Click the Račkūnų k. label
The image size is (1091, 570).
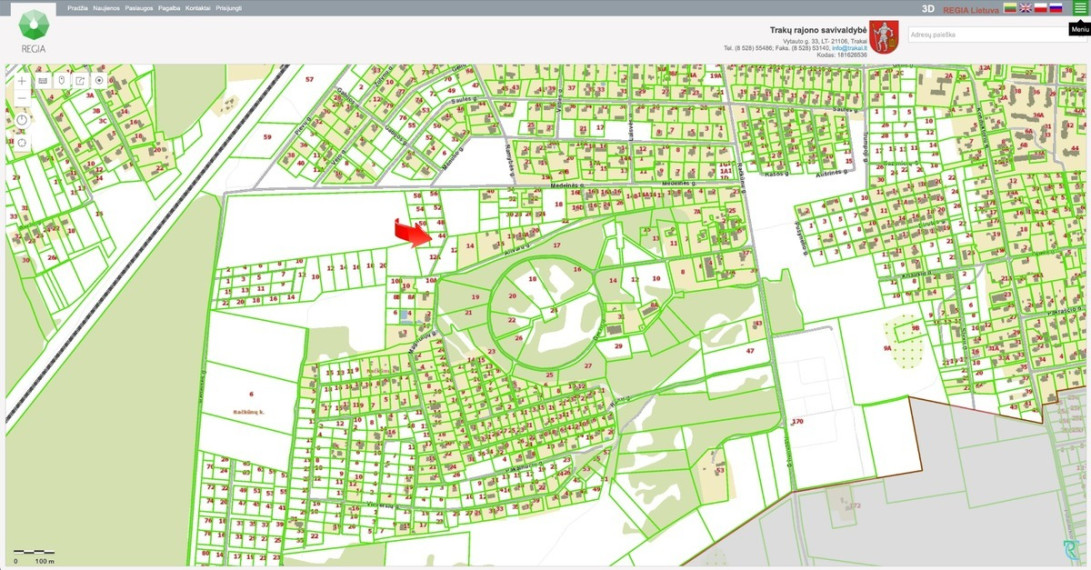click(x=249, y=412)
